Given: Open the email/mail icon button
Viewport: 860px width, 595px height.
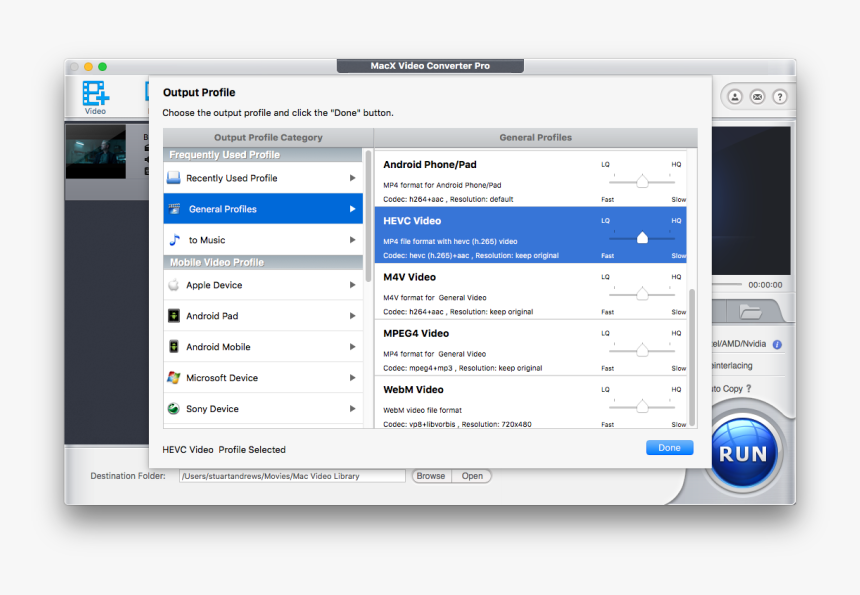Looking at the screenshot, I should point(757,97).
